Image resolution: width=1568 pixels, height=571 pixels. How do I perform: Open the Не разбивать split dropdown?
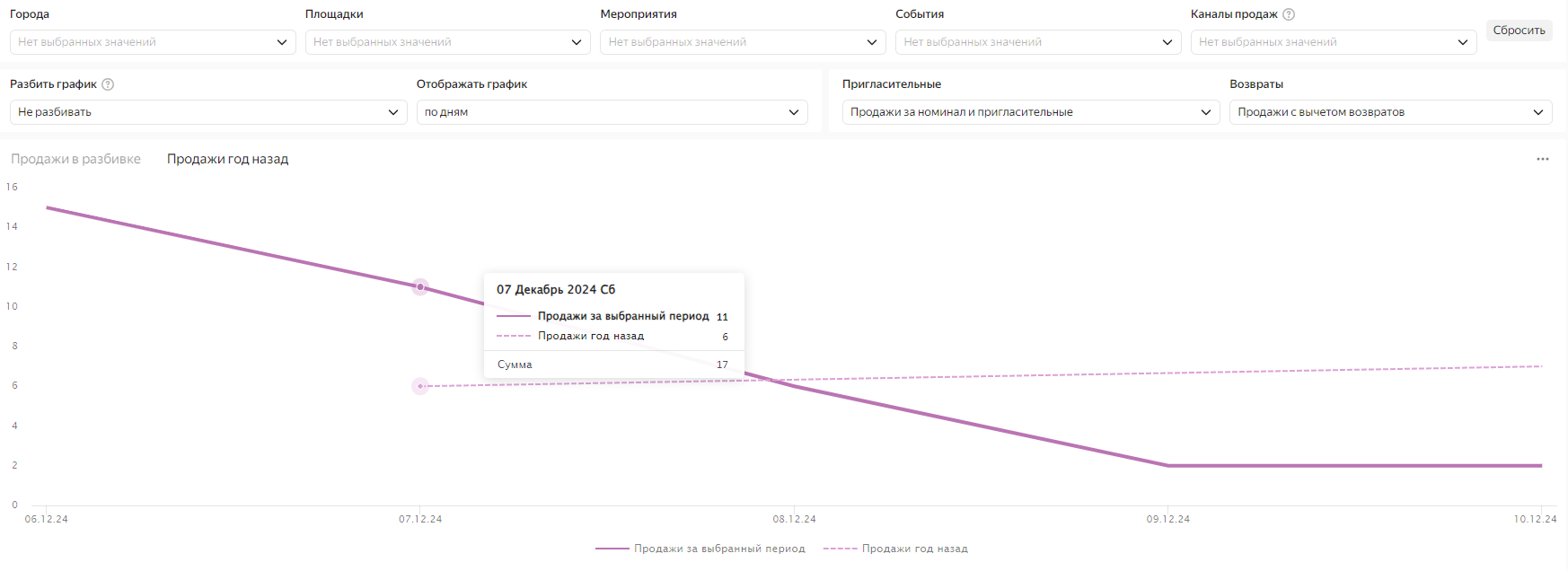[x=207, y=112]
